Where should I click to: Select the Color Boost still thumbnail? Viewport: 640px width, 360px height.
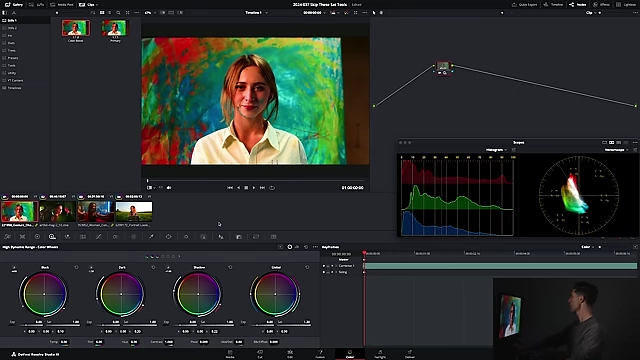point(76,28)
